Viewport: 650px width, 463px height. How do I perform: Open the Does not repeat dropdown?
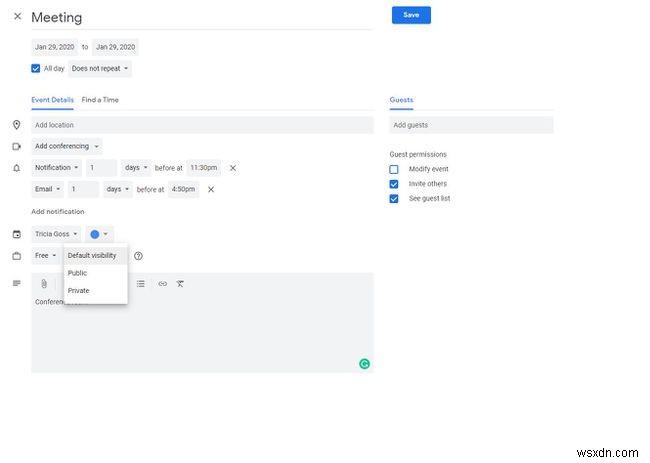point(100,68)
